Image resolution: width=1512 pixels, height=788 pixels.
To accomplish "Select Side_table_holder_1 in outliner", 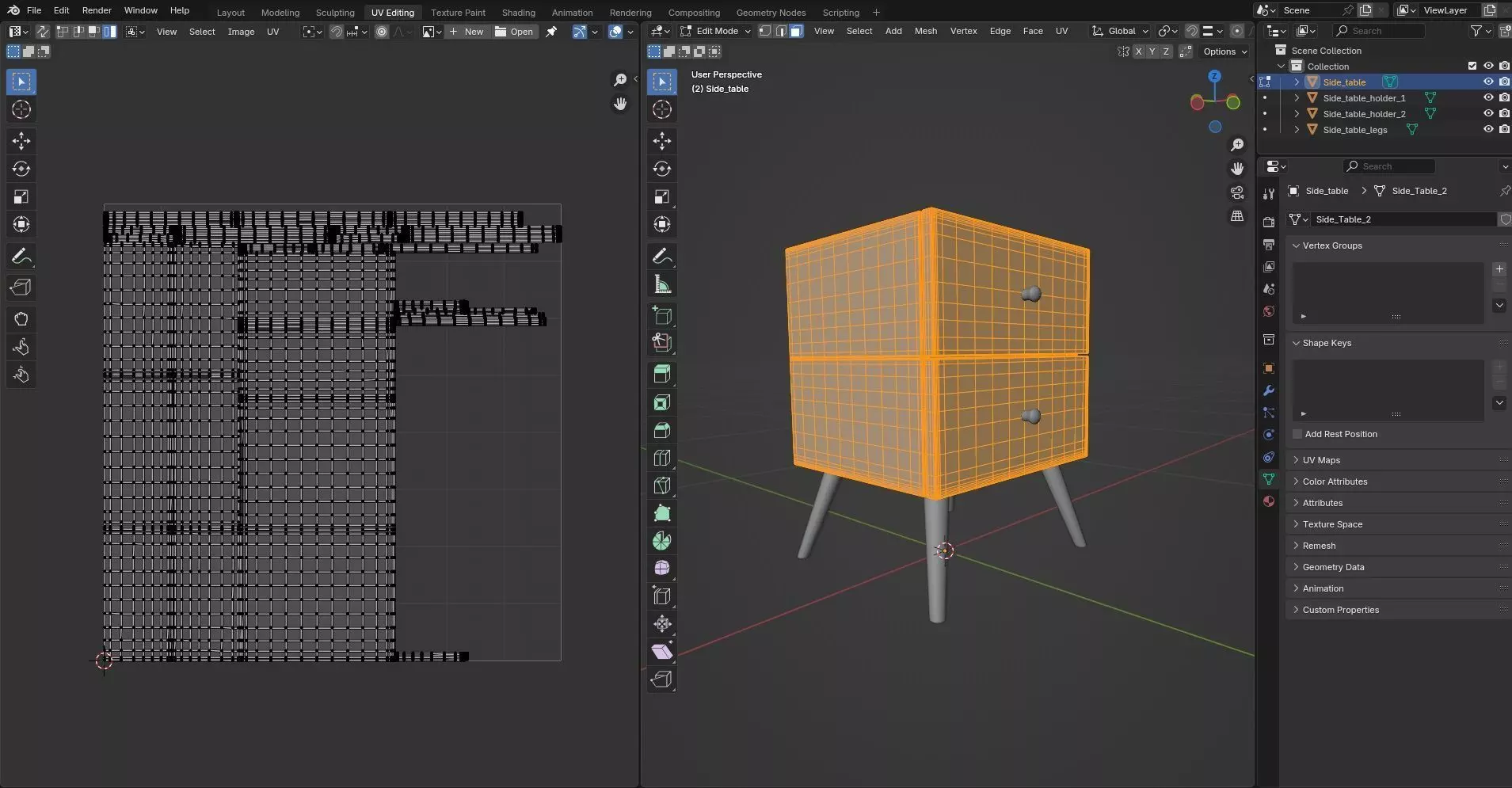I will (1364, 98).
